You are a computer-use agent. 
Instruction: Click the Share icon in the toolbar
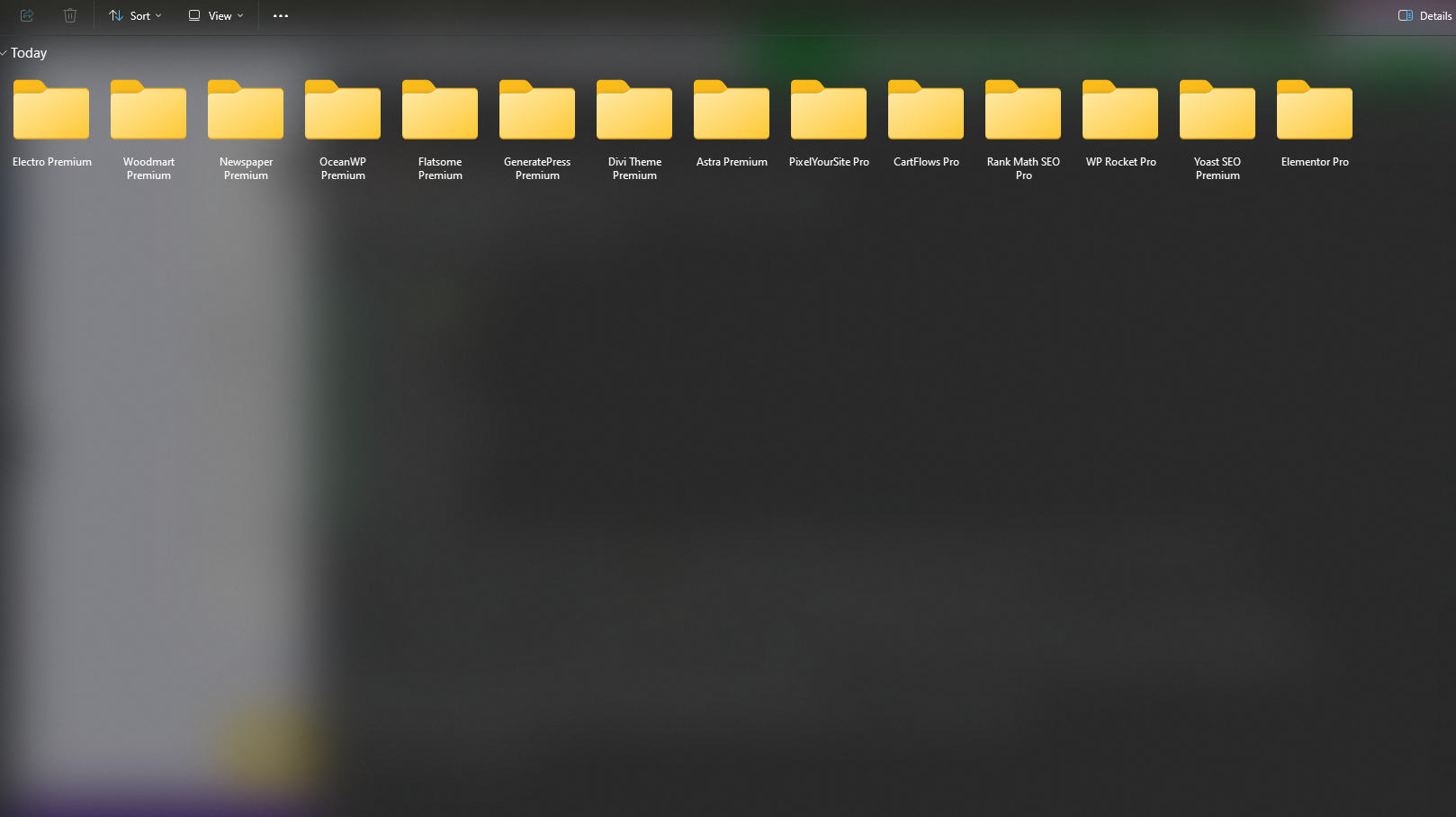[27, 15]
